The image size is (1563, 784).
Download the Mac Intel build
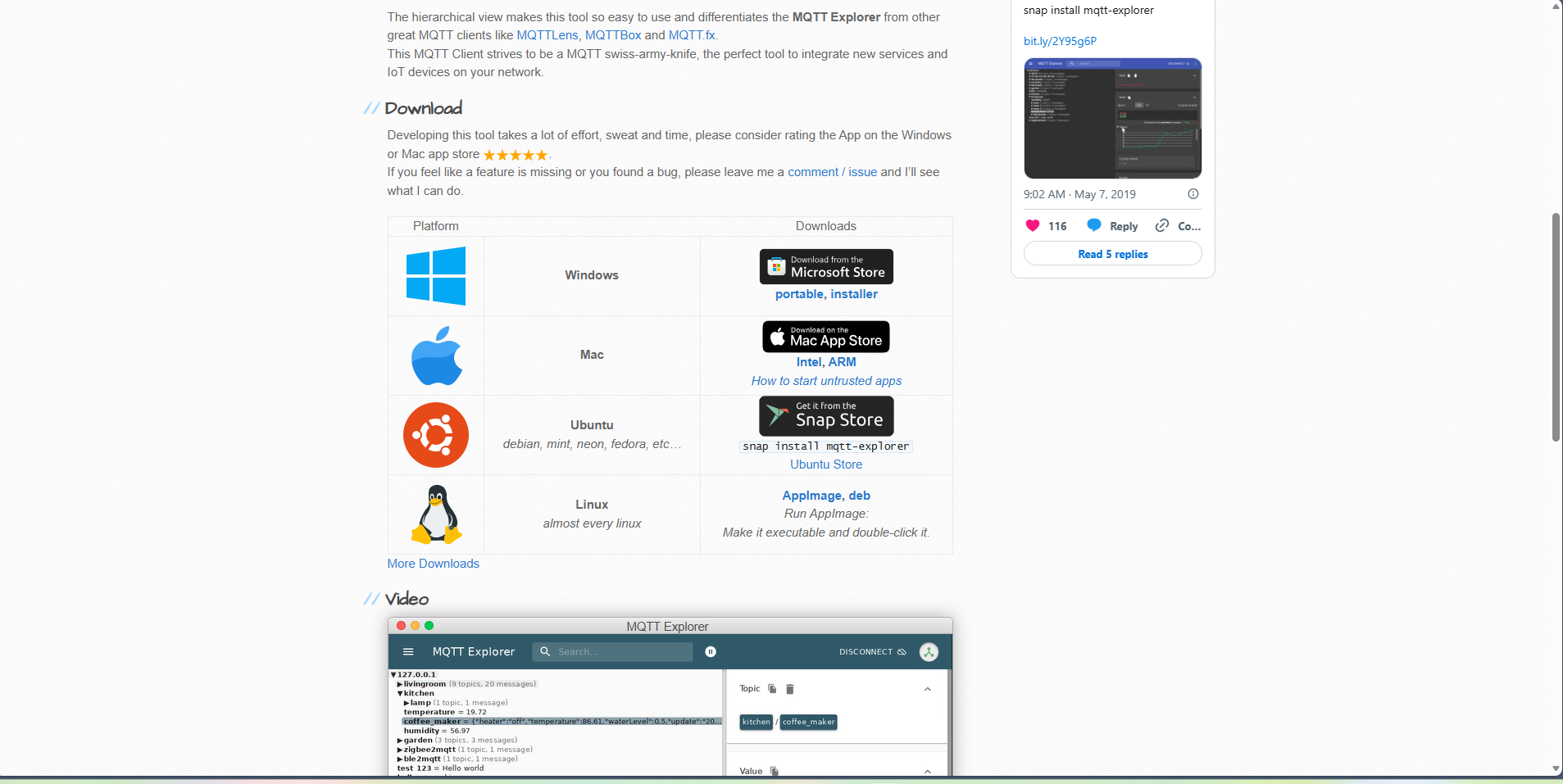click(x=809, y=362)
